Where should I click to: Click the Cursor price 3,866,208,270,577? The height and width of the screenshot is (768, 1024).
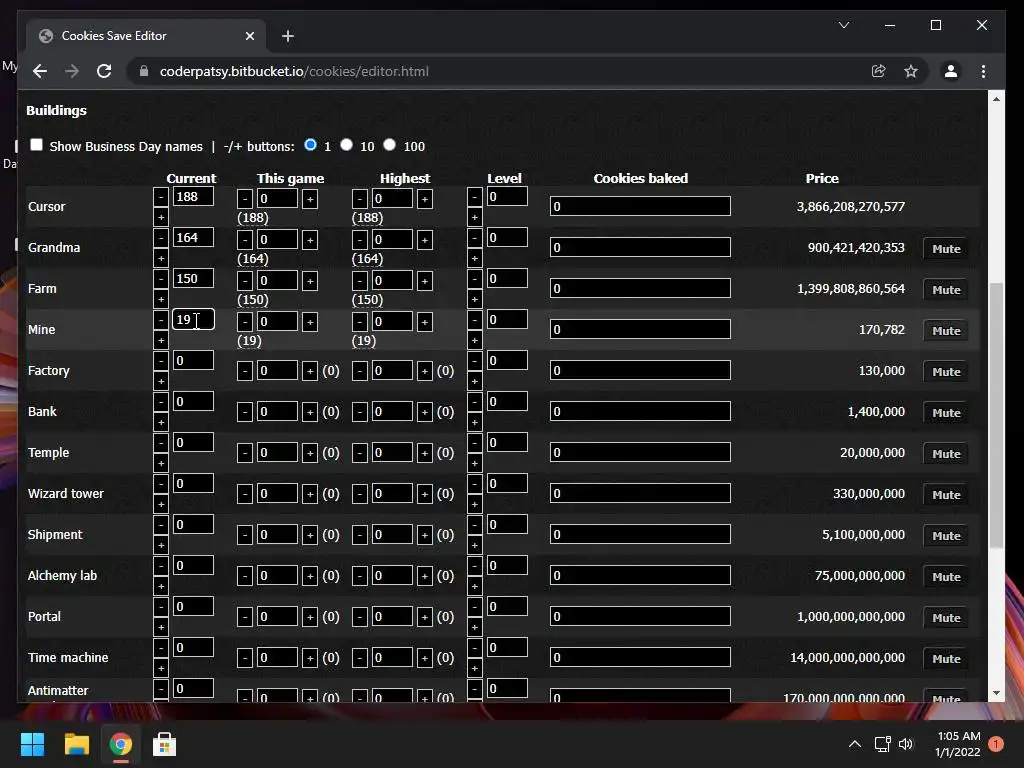[850, 207]
